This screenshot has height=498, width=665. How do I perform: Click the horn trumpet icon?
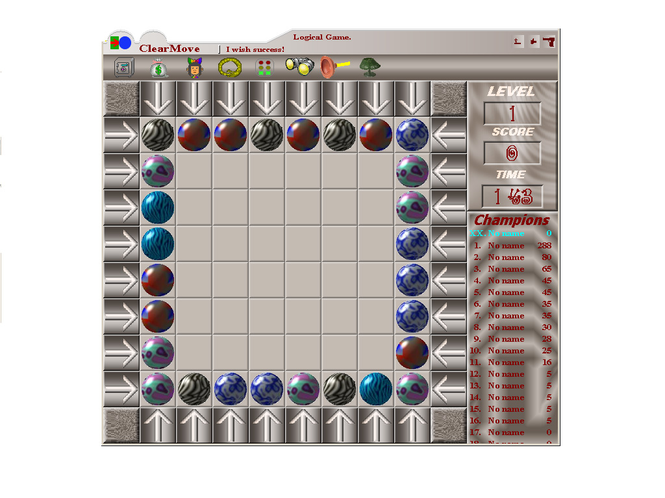(334, 67)
